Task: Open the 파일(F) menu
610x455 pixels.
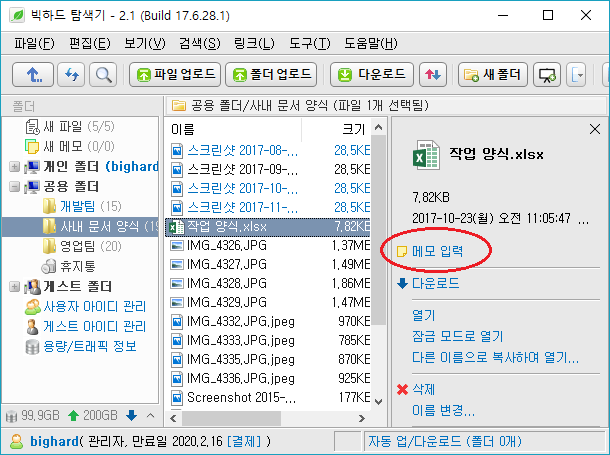Action: point(34,43)
